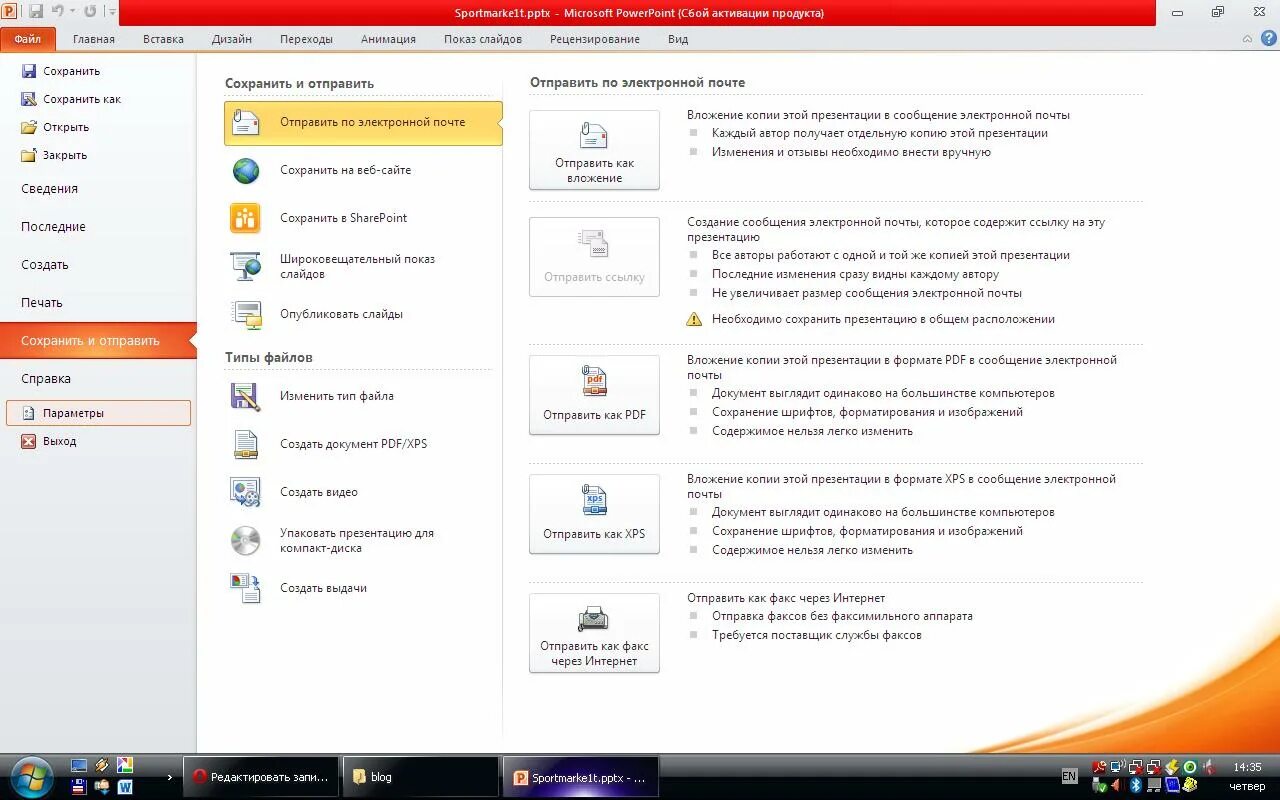Open the Показ слайдов ribbon tab
Screen dimensions: 1280x800
tap(483, 39)
